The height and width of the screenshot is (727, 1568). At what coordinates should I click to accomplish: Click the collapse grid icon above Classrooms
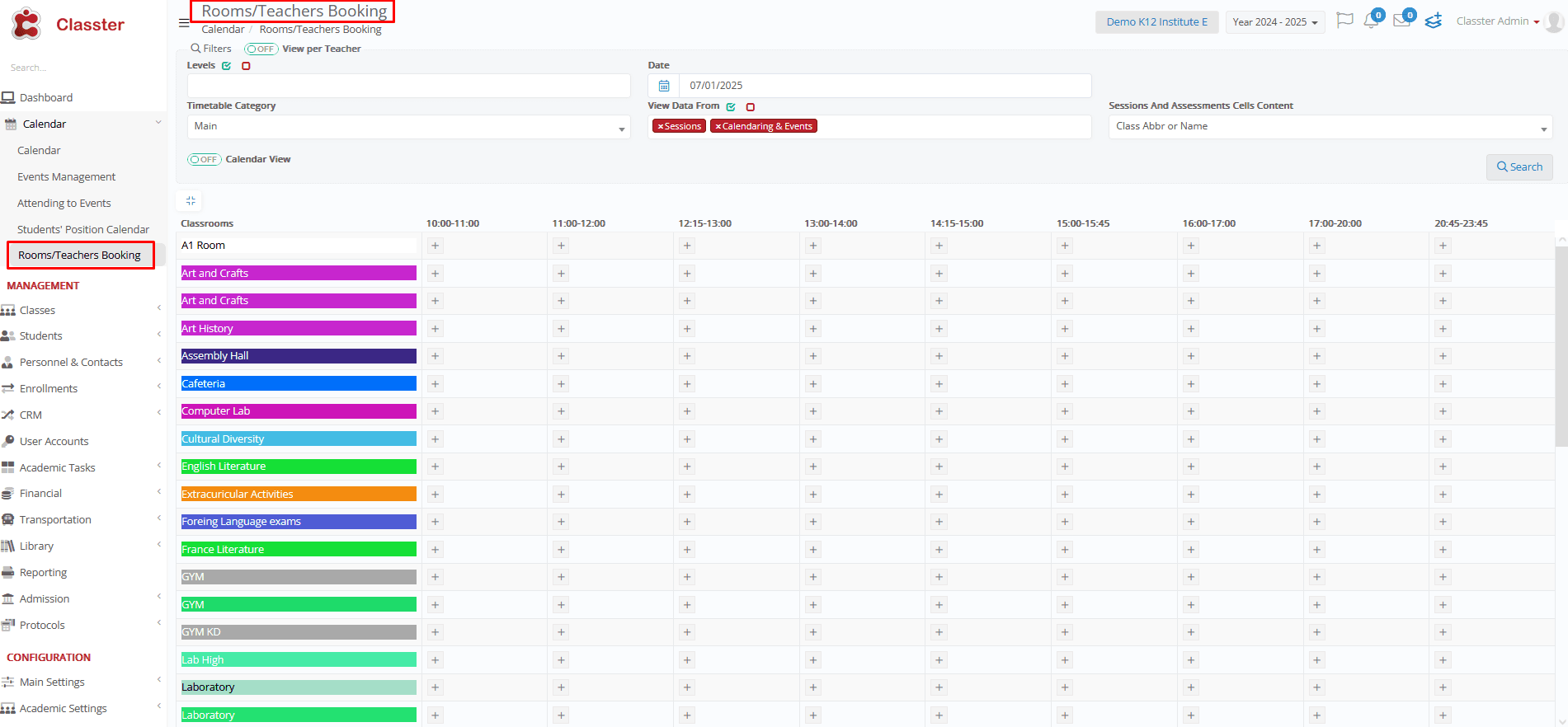191,200
